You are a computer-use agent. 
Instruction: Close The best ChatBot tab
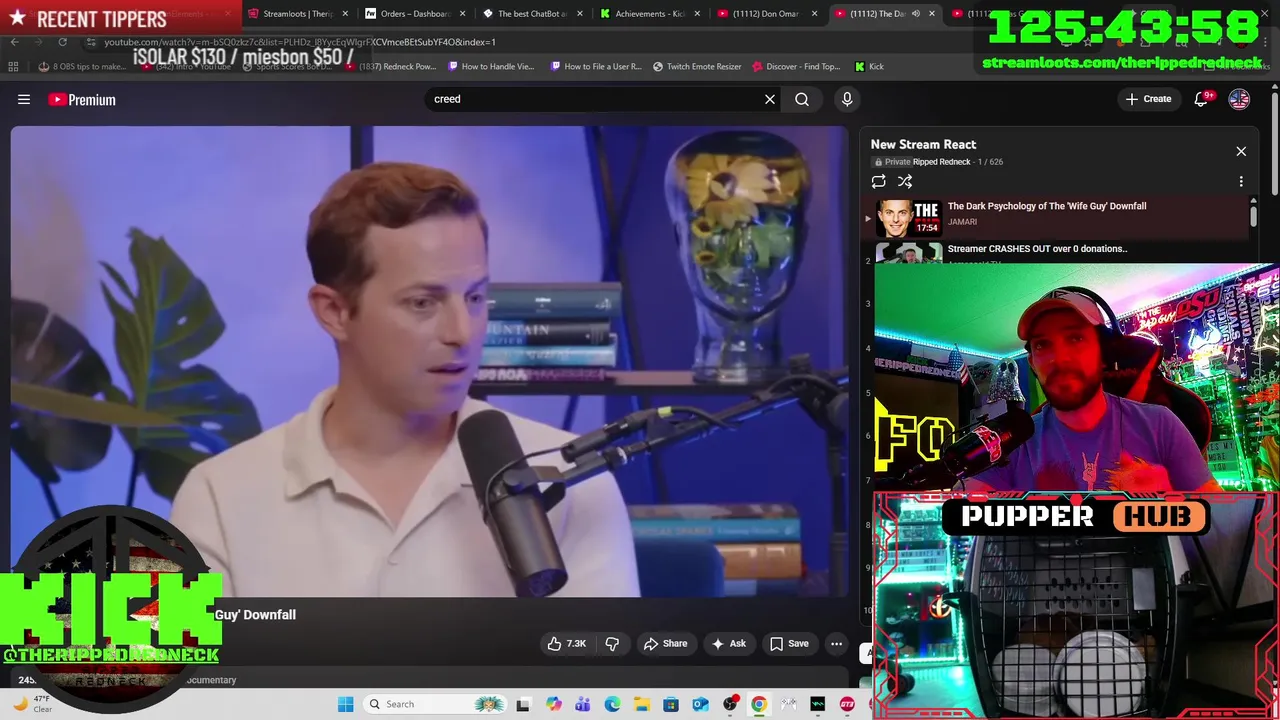[579, 14]
